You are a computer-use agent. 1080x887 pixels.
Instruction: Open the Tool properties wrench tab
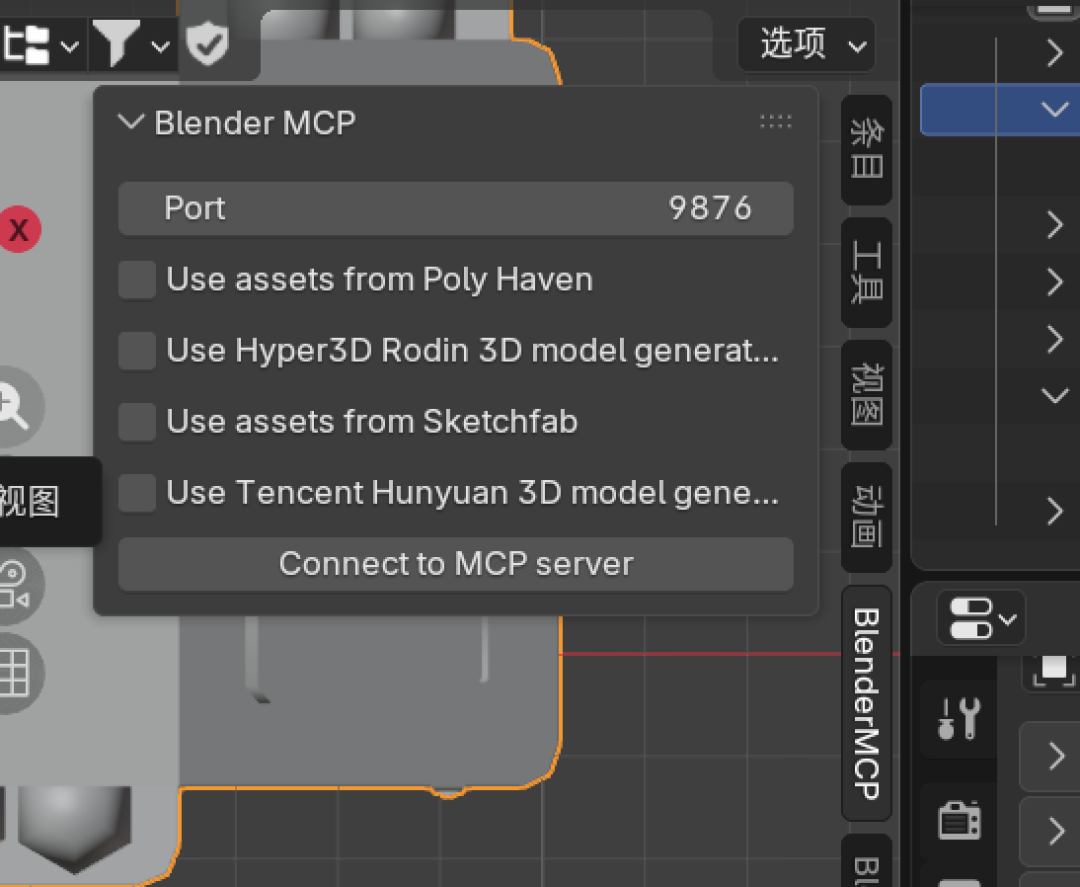coord(959,718)
